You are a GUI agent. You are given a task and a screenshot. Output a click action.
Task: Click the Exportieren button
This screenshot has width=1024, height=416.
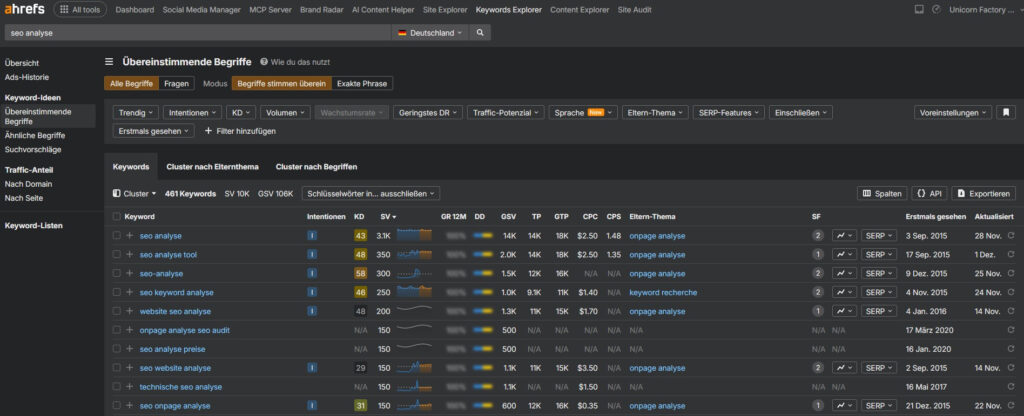(984, 193)
